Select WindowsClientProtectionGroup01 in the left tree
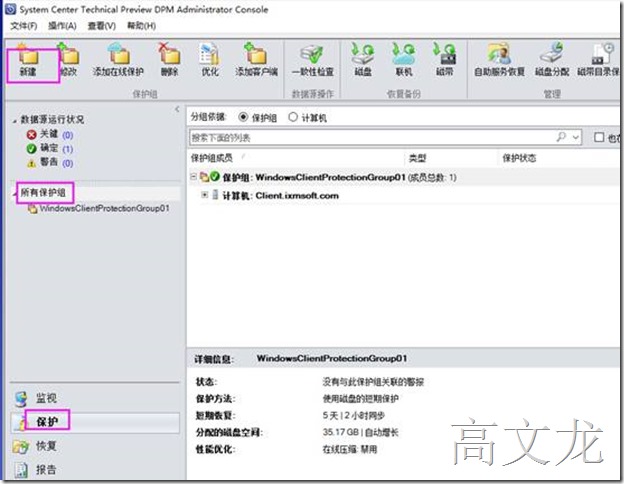This screenshot has width=624, height=484. pyautogui.click(x=104, y=208)
